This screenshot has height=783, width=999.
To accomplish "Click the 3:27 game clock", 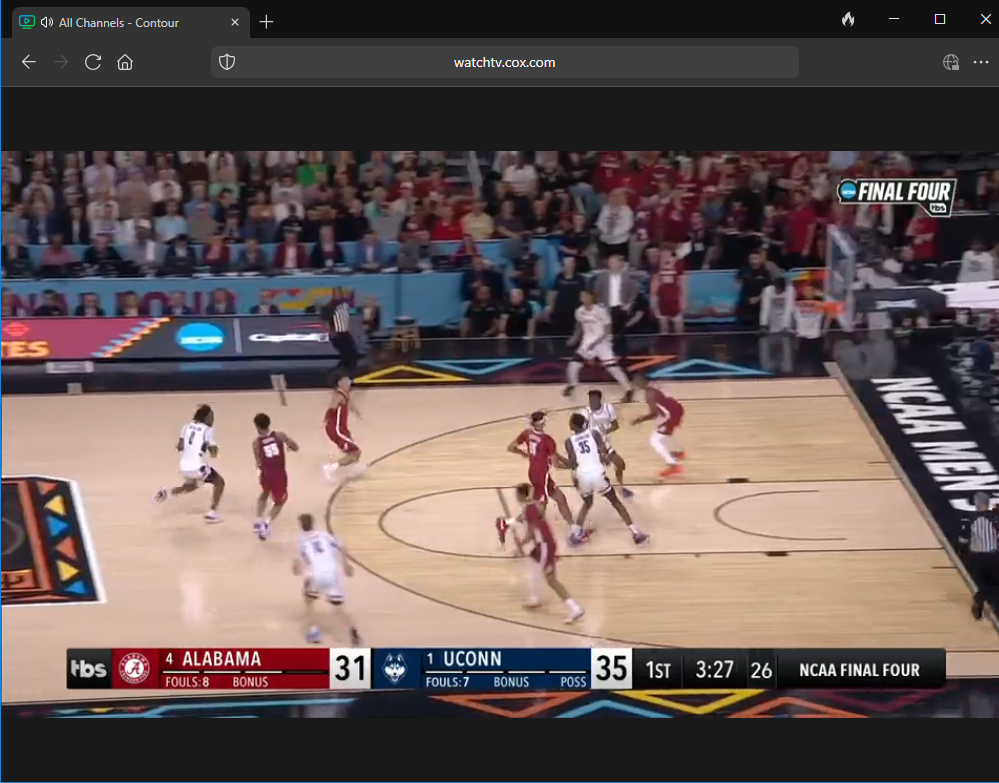I will (714, 670).
